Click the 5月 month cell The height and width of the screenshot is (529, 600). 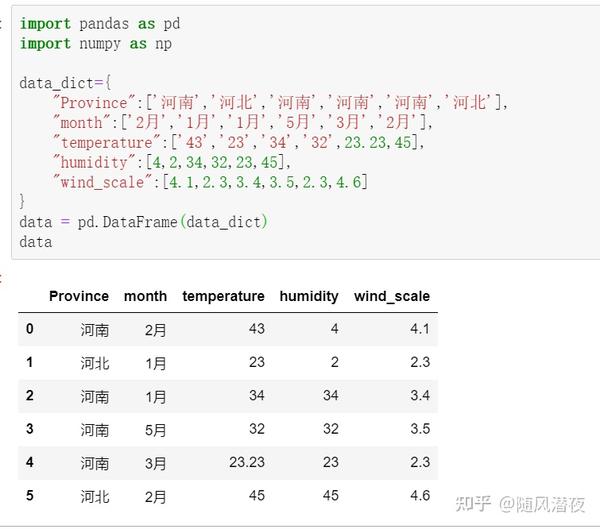[155, 430]
